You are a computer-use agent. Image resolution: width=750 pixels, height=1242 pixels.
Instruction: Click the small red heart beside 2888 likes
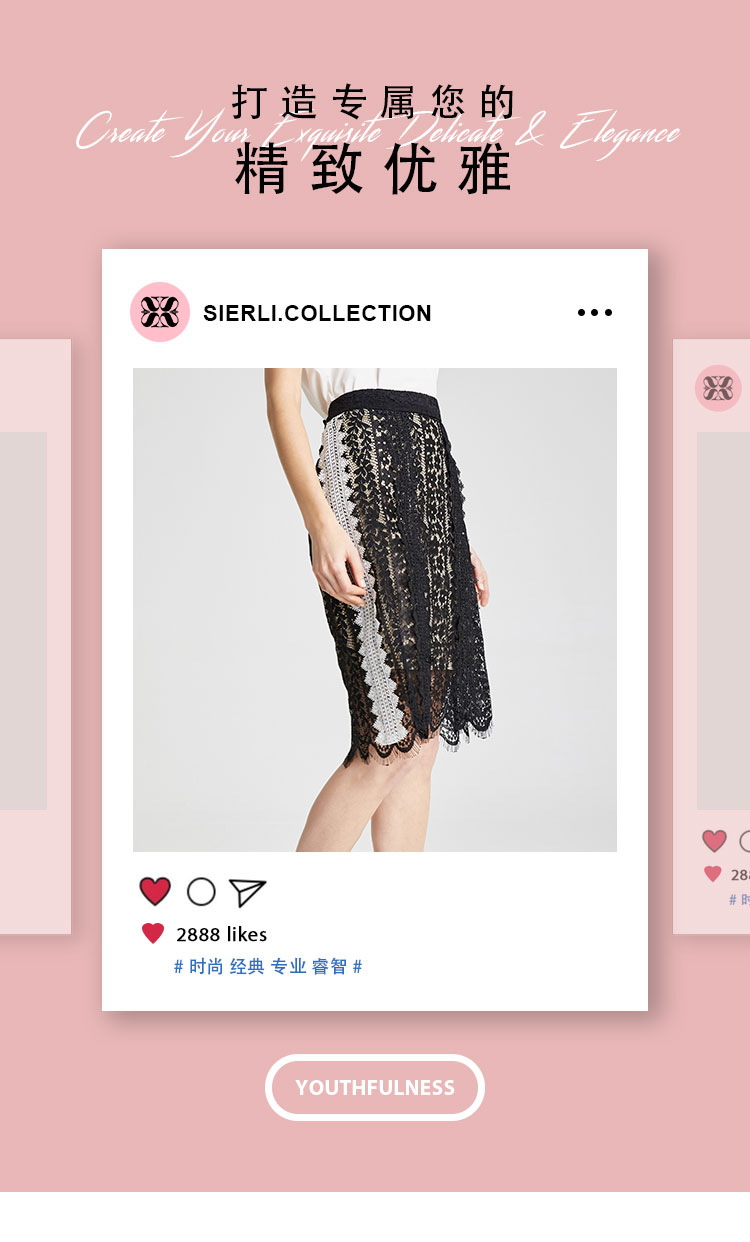153,934
